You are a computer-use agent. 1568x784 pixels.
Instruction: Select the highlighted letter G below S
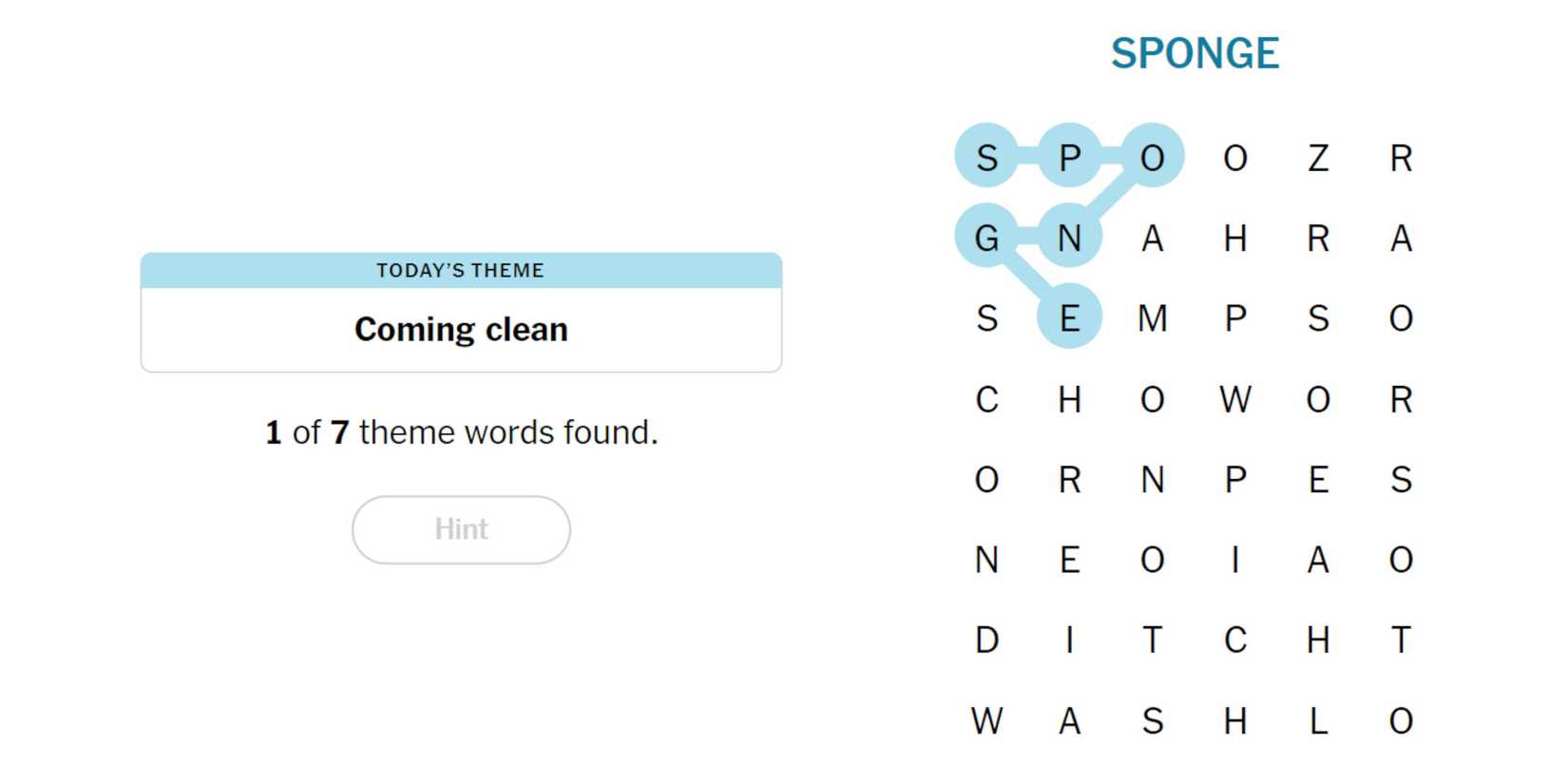[x=988, y=239]
